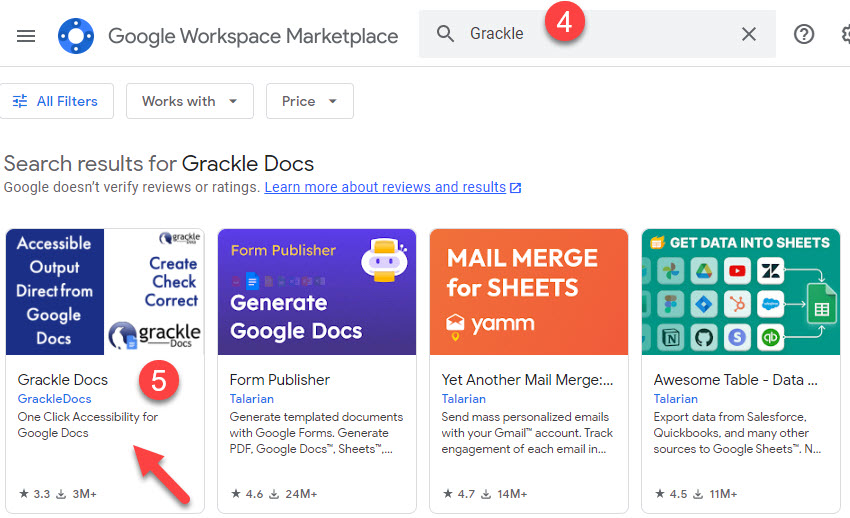Open the hamburger main menu

pos(26,35)
